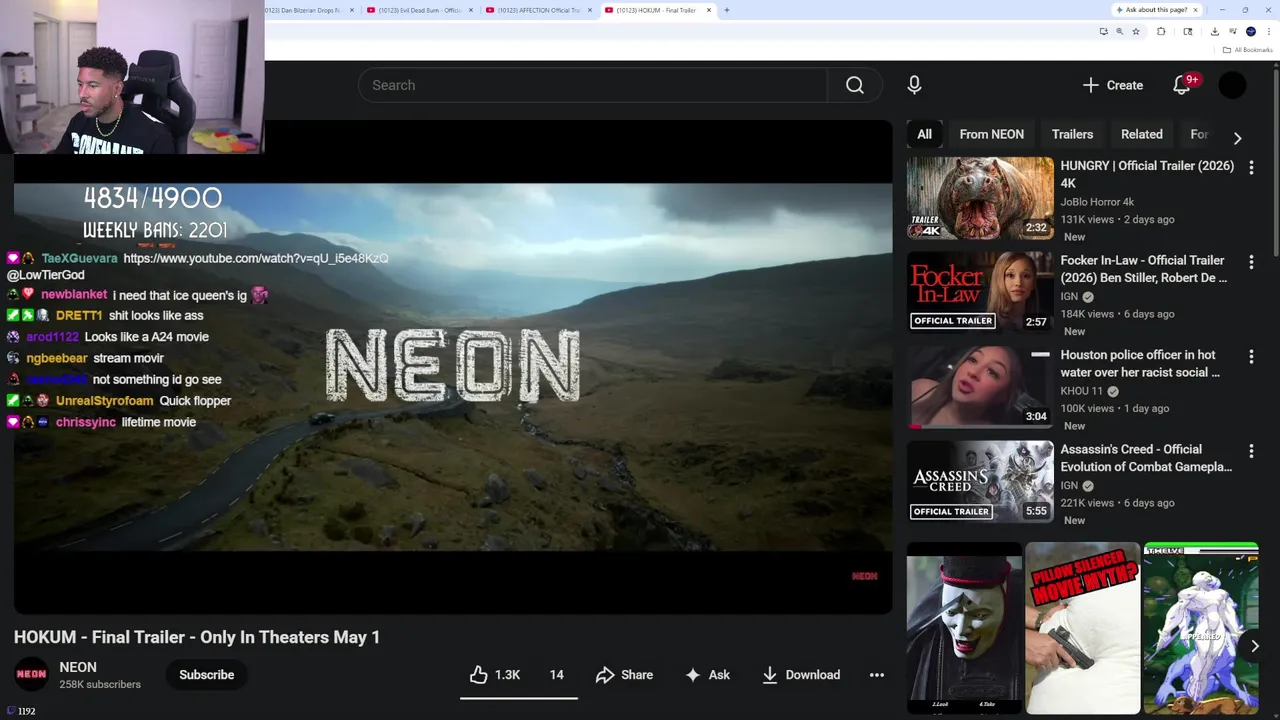
Task: Click the Focker In-Law thumbnail
Action: [x=980, y=292]
